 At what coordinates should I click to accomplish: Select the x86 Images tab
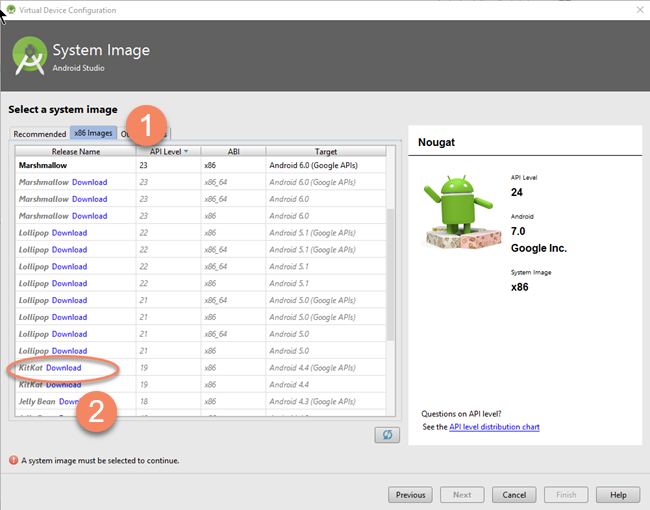(93, 133)
